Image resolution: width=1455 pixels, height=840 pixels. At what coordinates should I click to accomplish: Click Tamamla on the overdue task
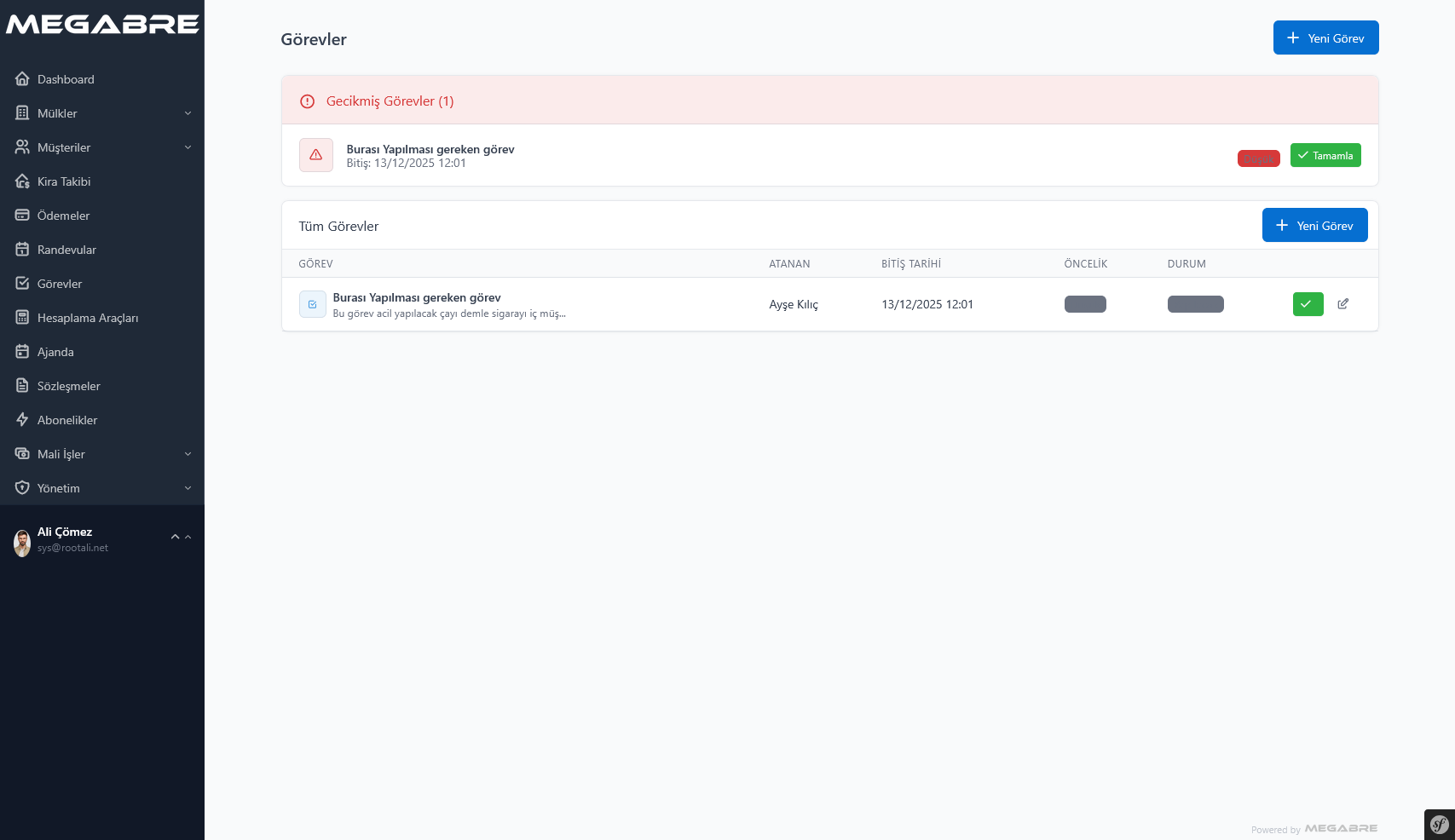coord(1325,155)
